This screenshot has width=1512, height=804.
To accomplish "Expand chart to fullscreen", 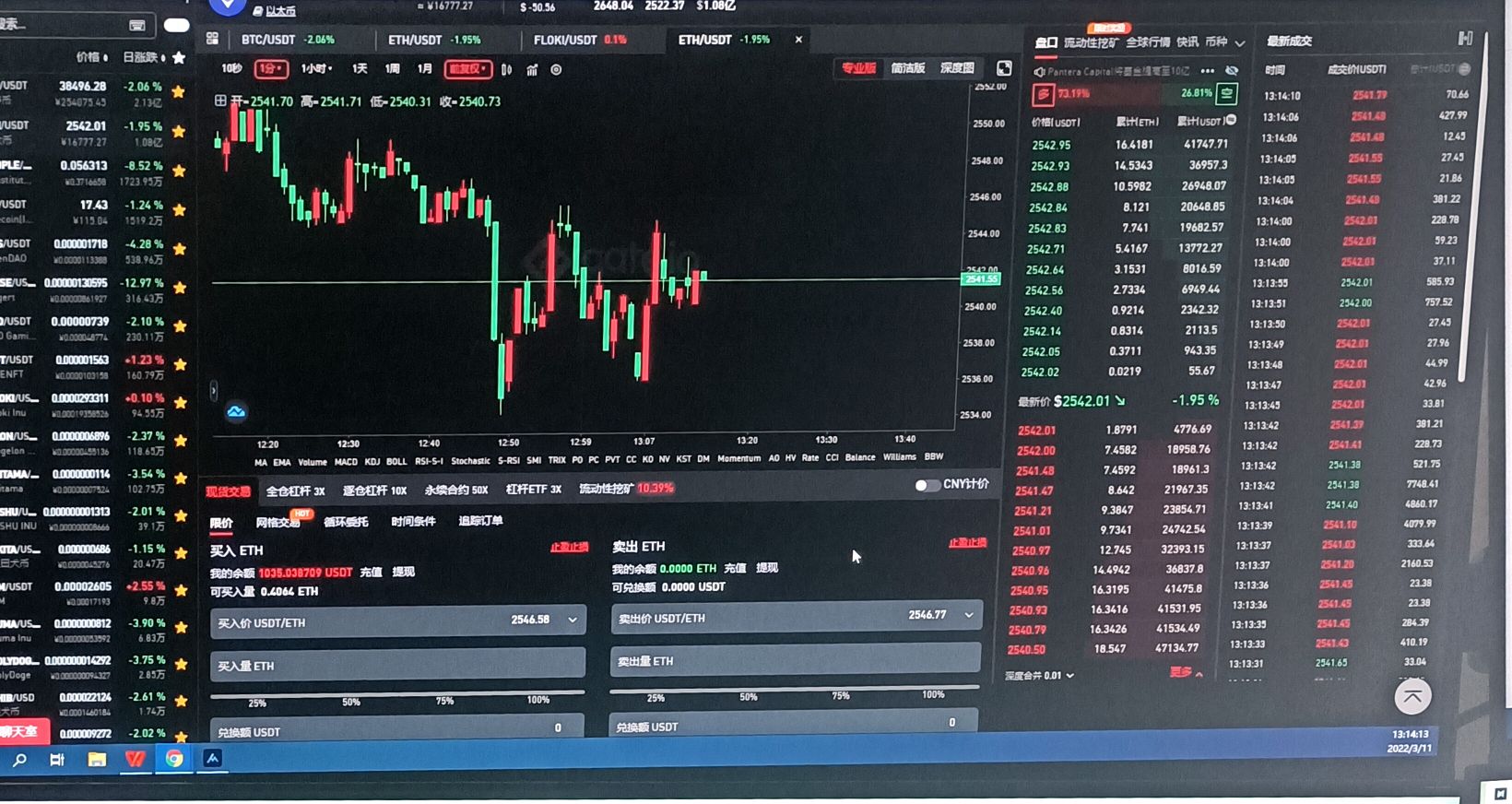I will point(1004,68).
